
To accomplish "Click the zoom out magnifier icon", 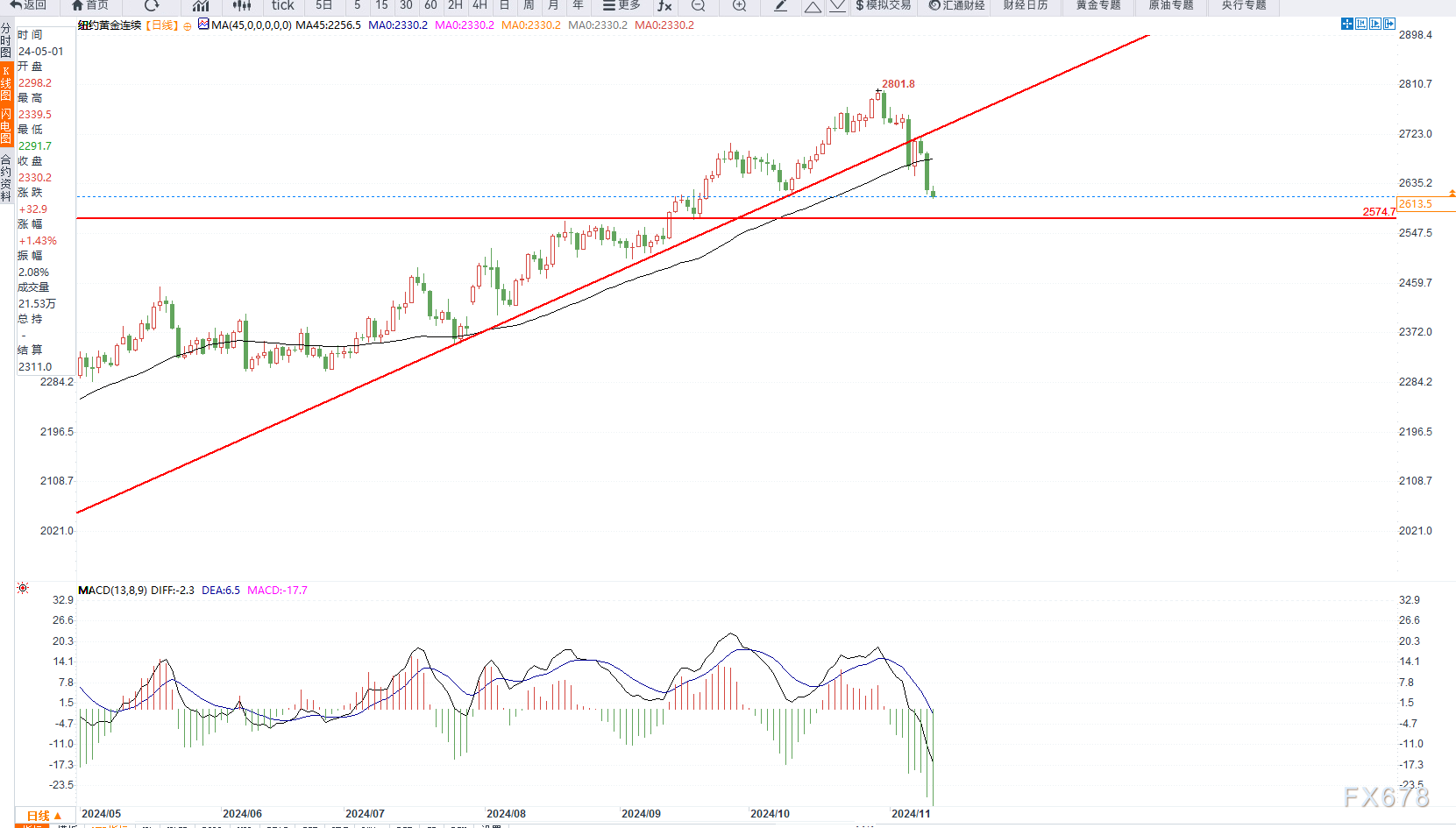I will tap(698, 5).
